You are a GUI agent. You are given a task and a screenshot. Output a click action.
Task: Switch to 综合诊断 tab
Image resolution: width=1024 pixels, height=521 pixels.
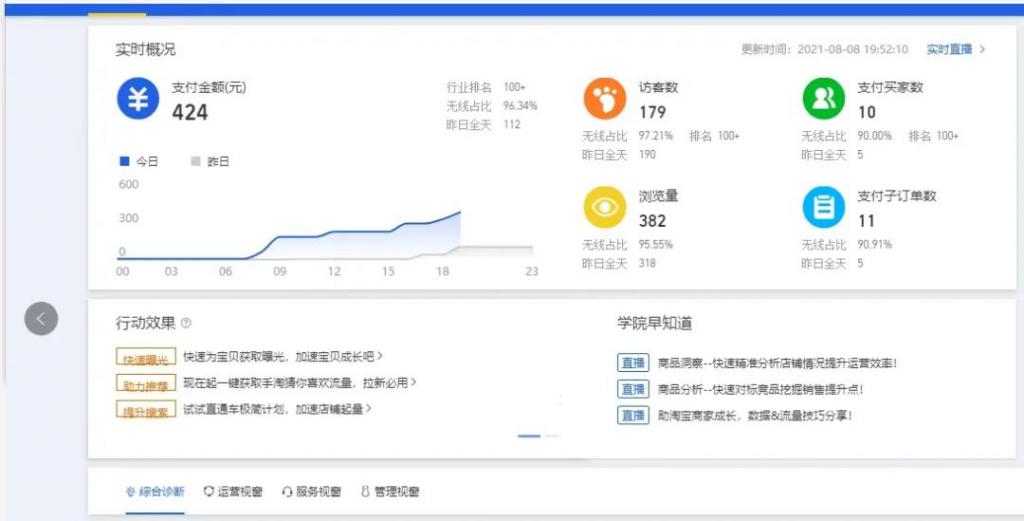155,492
